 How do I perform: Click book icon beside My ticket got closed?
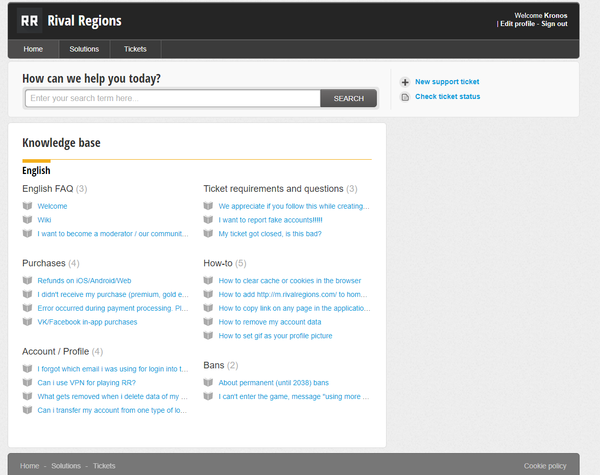[x=209, y=234]
